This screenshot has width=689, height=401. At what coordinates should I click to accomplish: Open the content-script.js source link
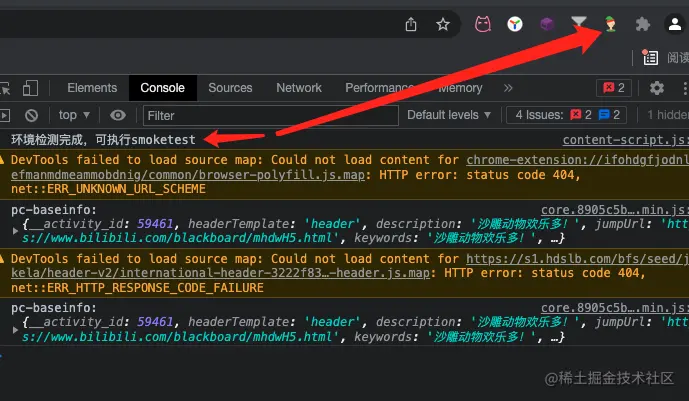click(625, 140)
